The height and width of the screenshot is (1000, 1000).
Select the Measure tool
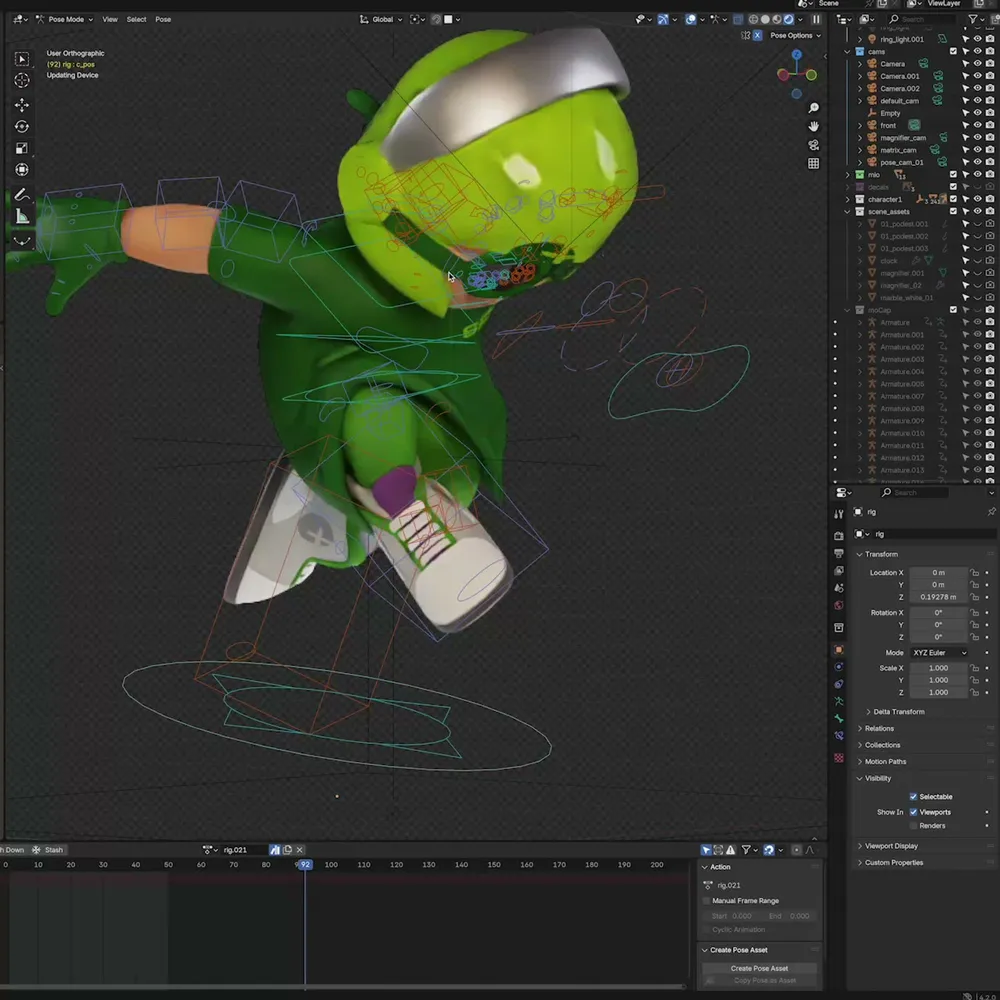pos(22,216)
